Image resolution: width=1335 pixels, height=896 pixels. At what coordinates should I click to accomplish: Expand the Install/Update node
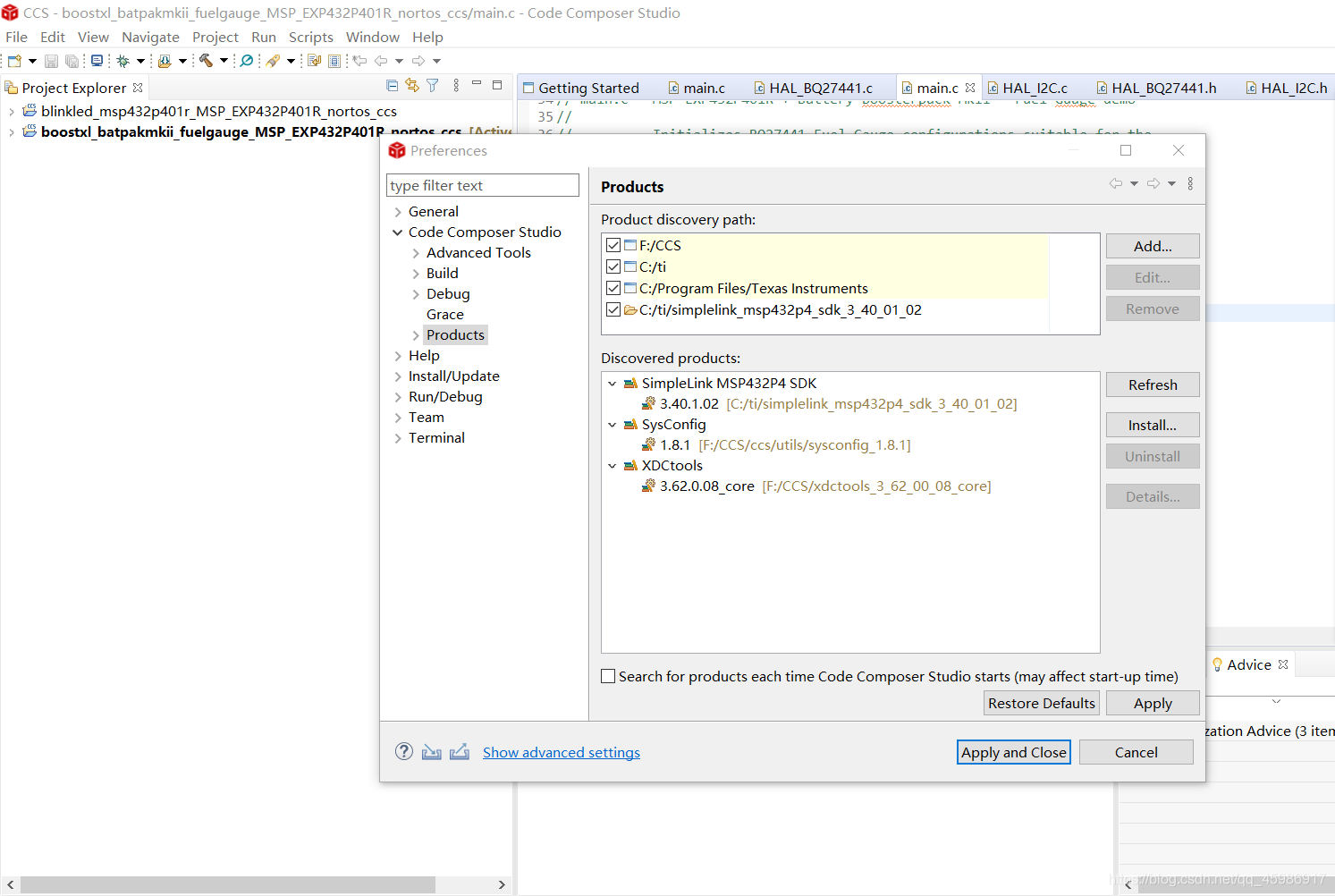398,376
